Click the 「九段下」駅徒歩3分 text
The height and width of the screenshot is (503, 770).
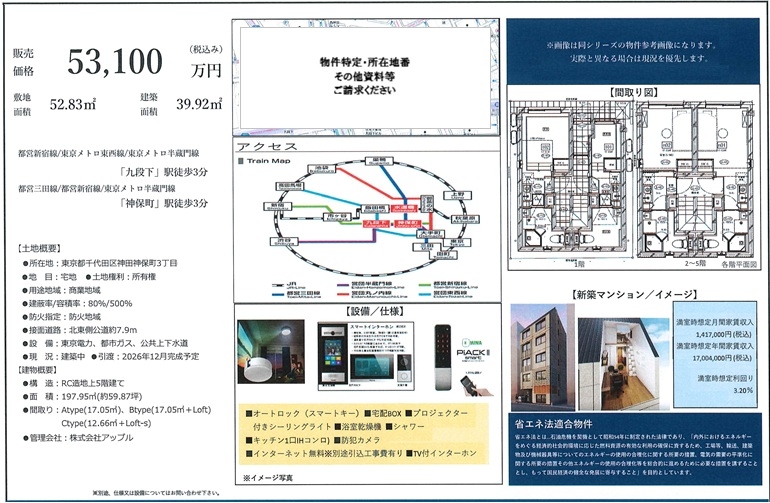point(164,172)
